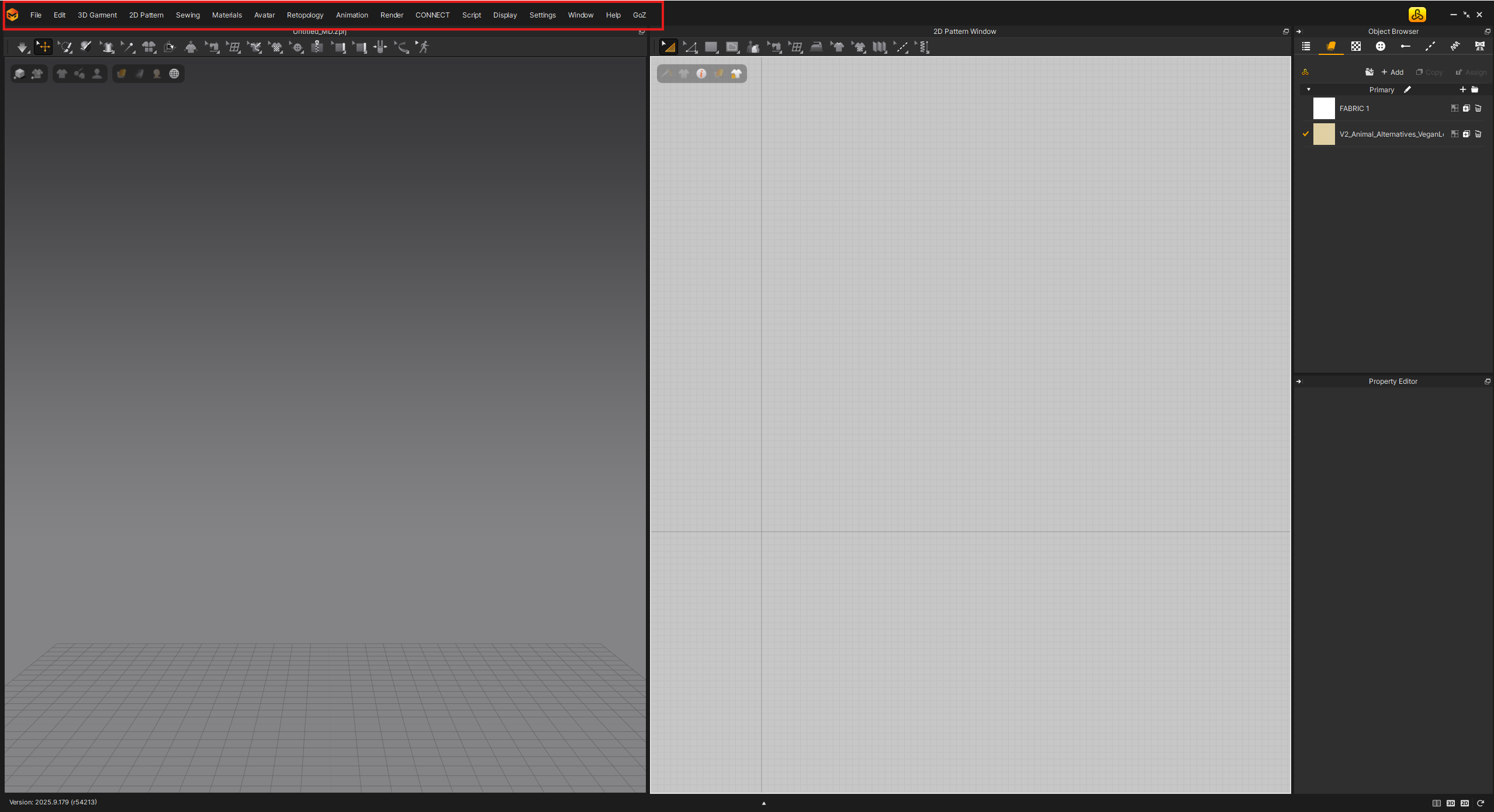Select the Steam Iron tool in the 2D toolbar
This screenshot has height=812, width=1494.
[817, 47]
